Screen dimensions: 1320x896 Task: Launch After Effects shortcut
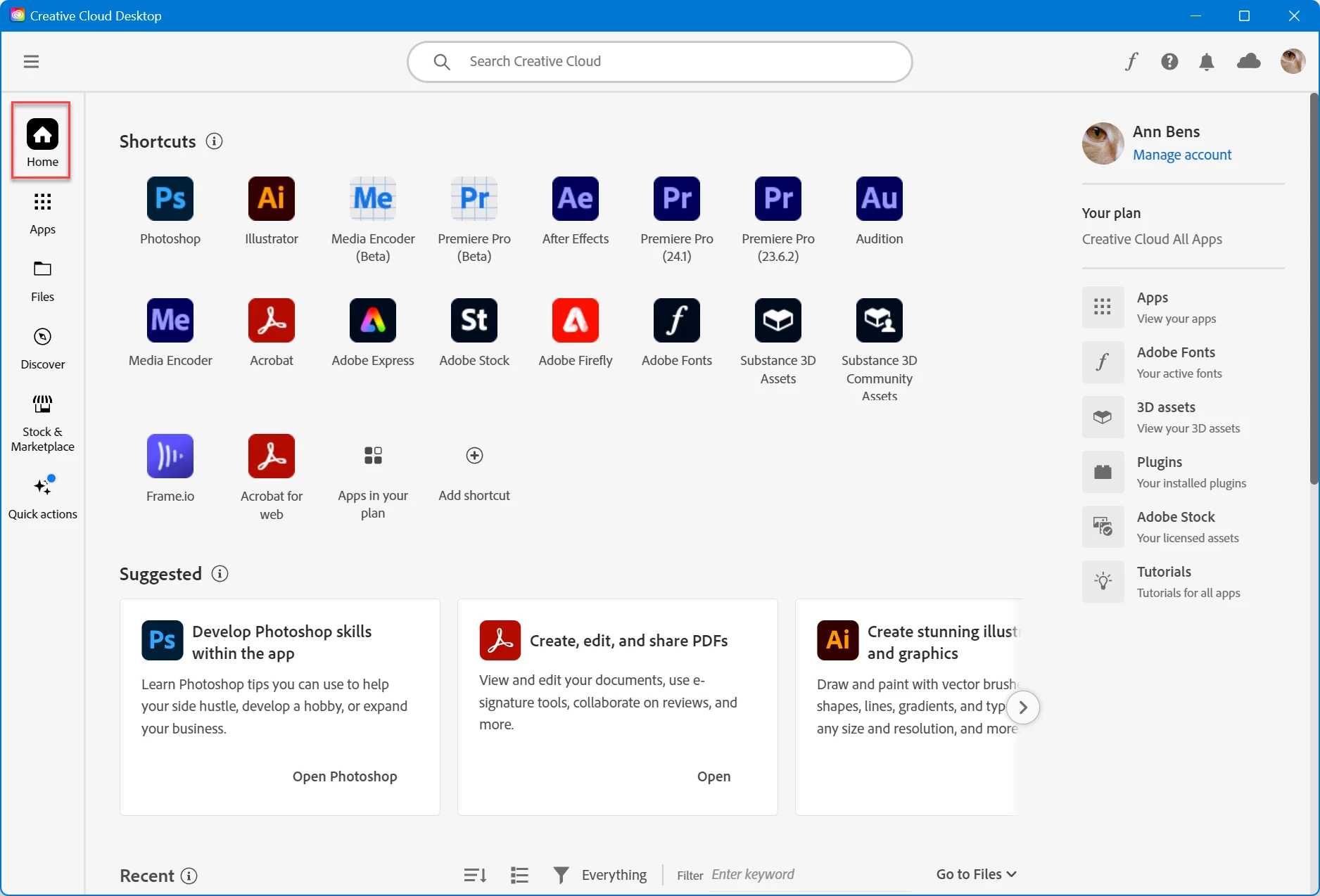(x=576, y=199)
